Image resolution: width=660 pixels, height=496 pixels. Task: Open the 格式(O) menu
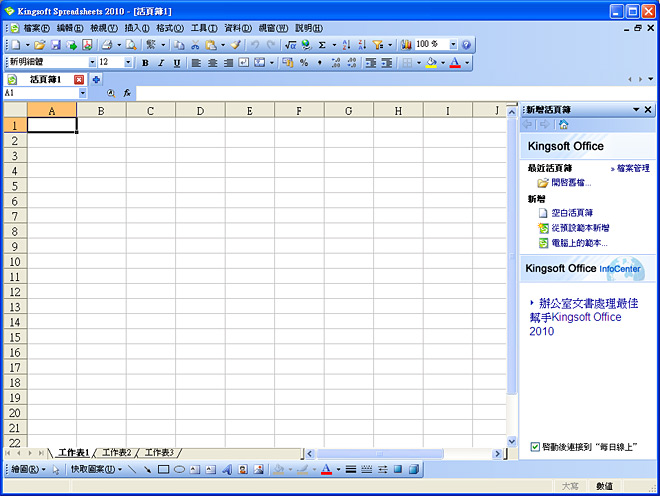coord(170,28)
